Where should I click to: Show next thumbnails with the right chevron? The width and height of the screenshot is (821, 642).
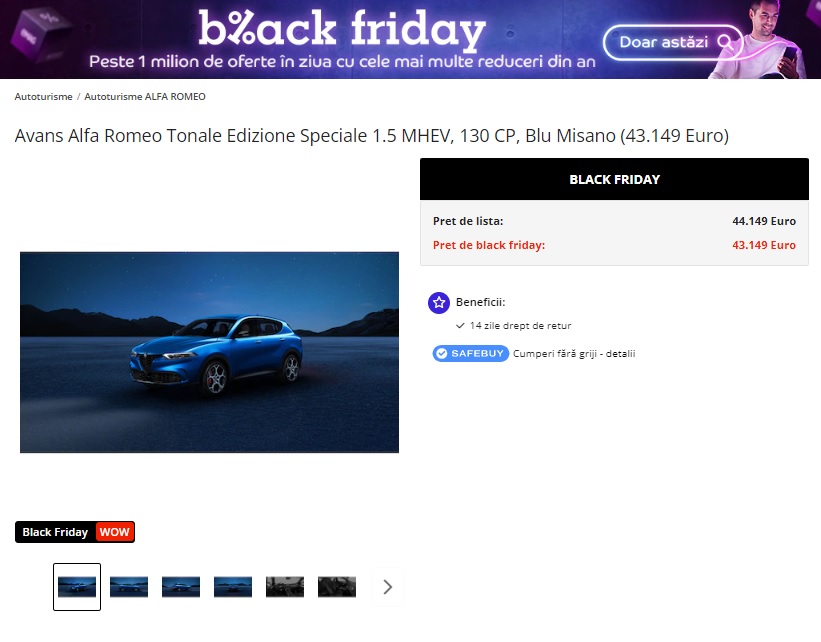(x=387, y=587)
